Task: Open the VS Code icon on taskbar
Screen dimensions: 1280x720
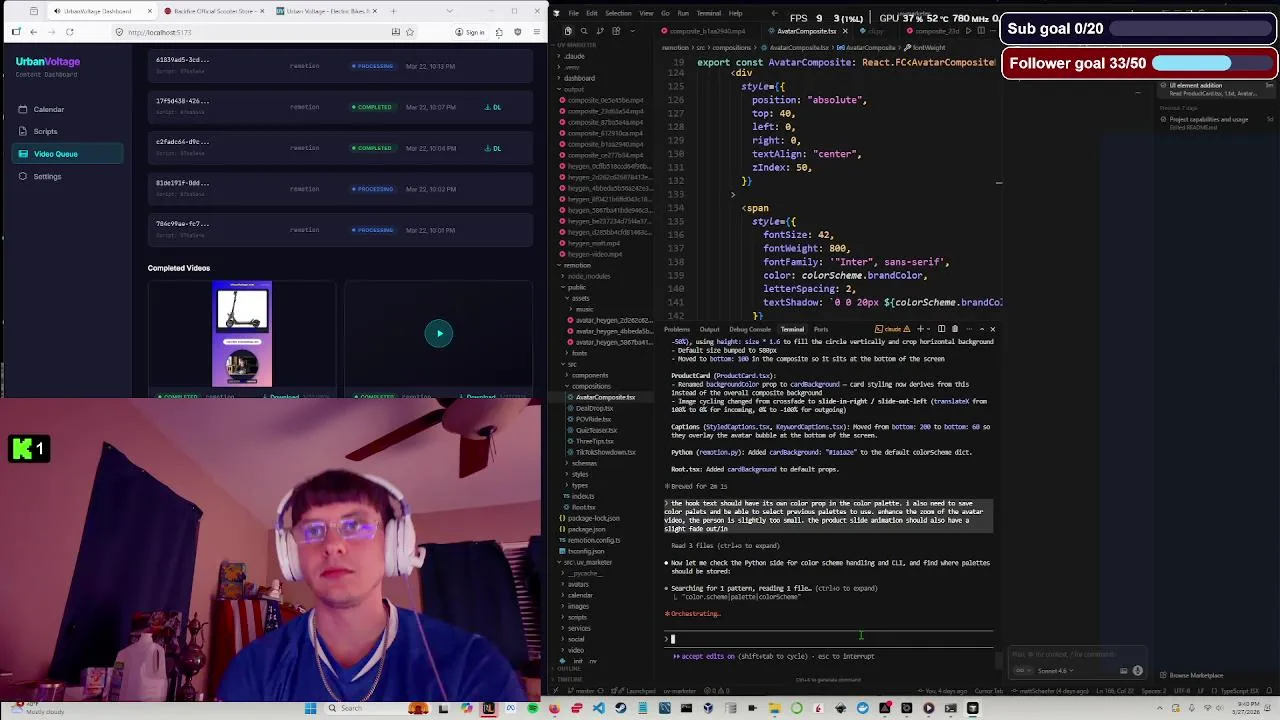Action: (x=598, y=708)
